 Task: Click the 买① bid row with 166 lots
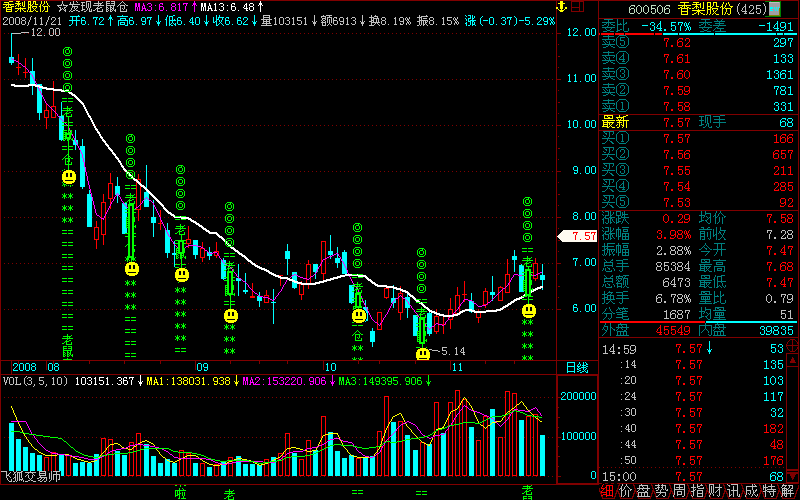coord(698,138)
